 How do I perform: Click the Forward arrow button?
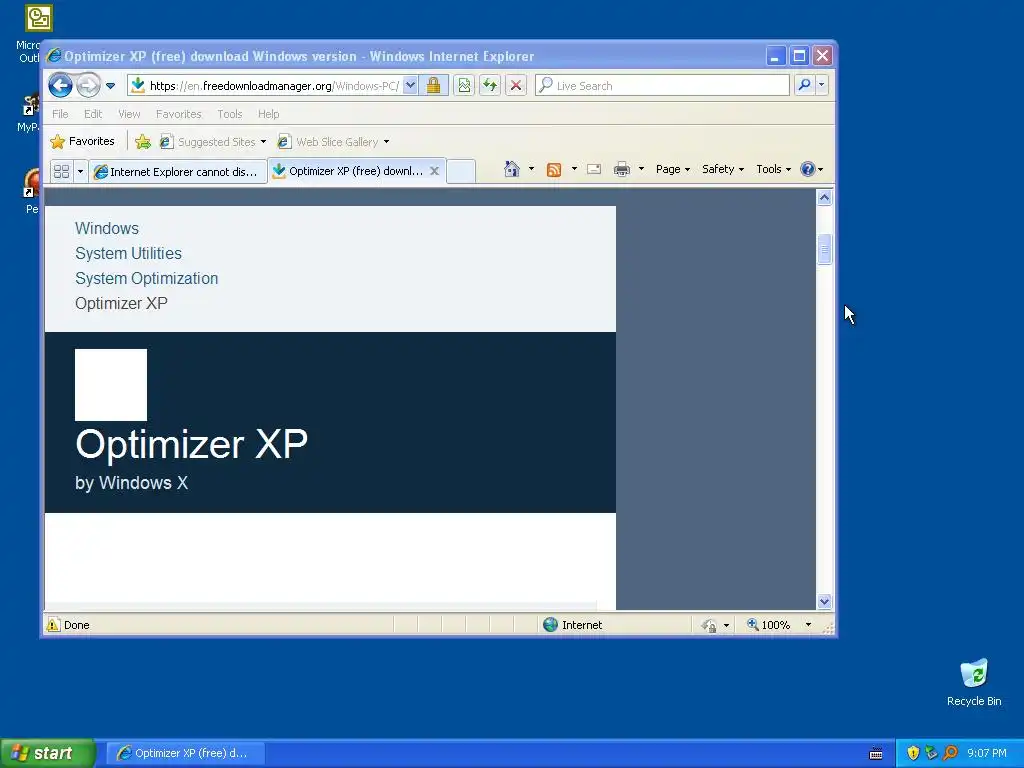click(x=88, y=85)
